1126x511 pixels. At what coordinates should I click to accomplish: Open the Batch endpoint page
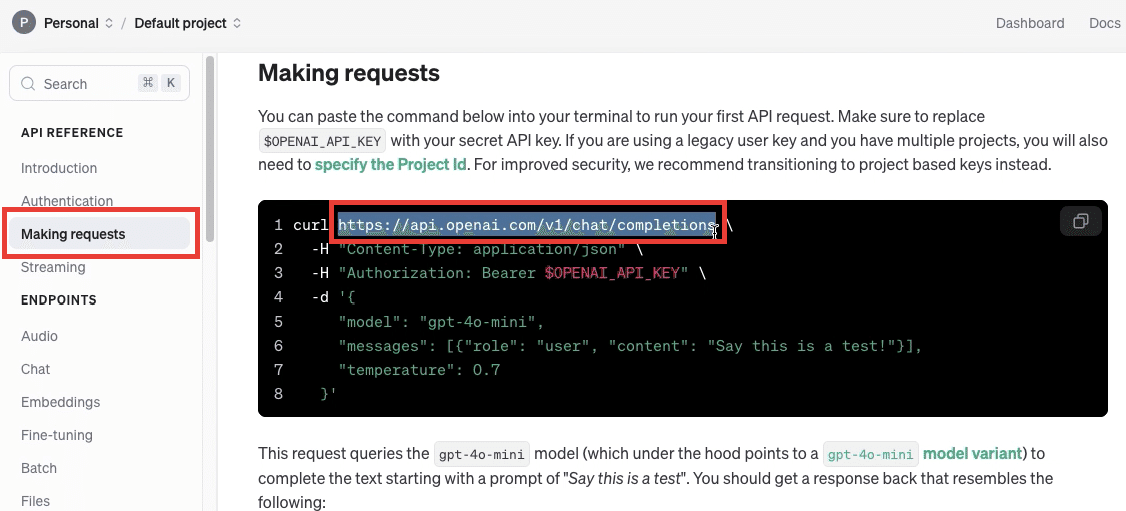click(x=39, y=469)
